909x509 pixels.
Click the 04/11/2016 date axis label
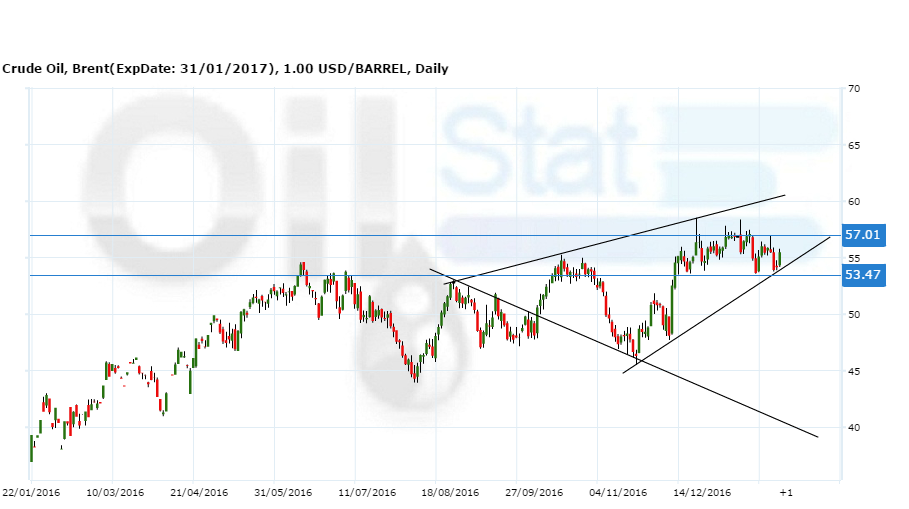[x=617, y=493]
